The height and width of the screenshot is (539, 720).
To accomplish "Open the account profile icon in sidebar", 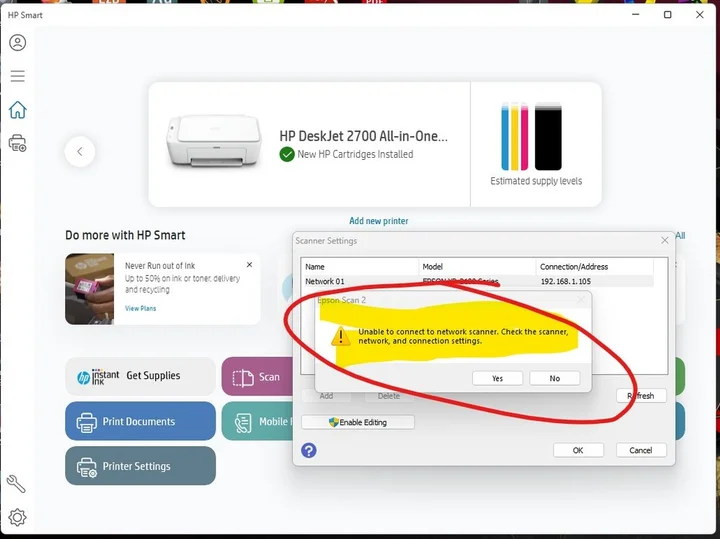I will click(17, 43).
